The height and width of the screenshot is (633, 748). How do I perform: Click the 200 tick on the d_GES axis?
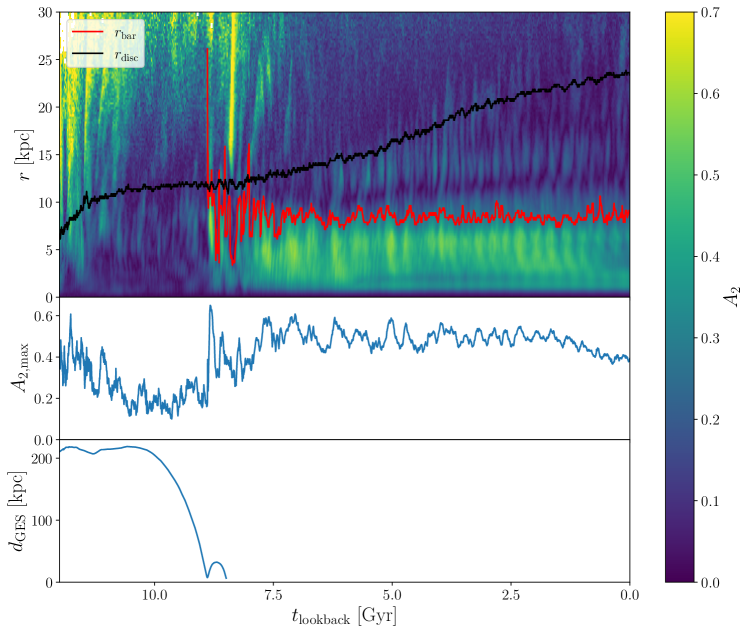click(42, 458)
